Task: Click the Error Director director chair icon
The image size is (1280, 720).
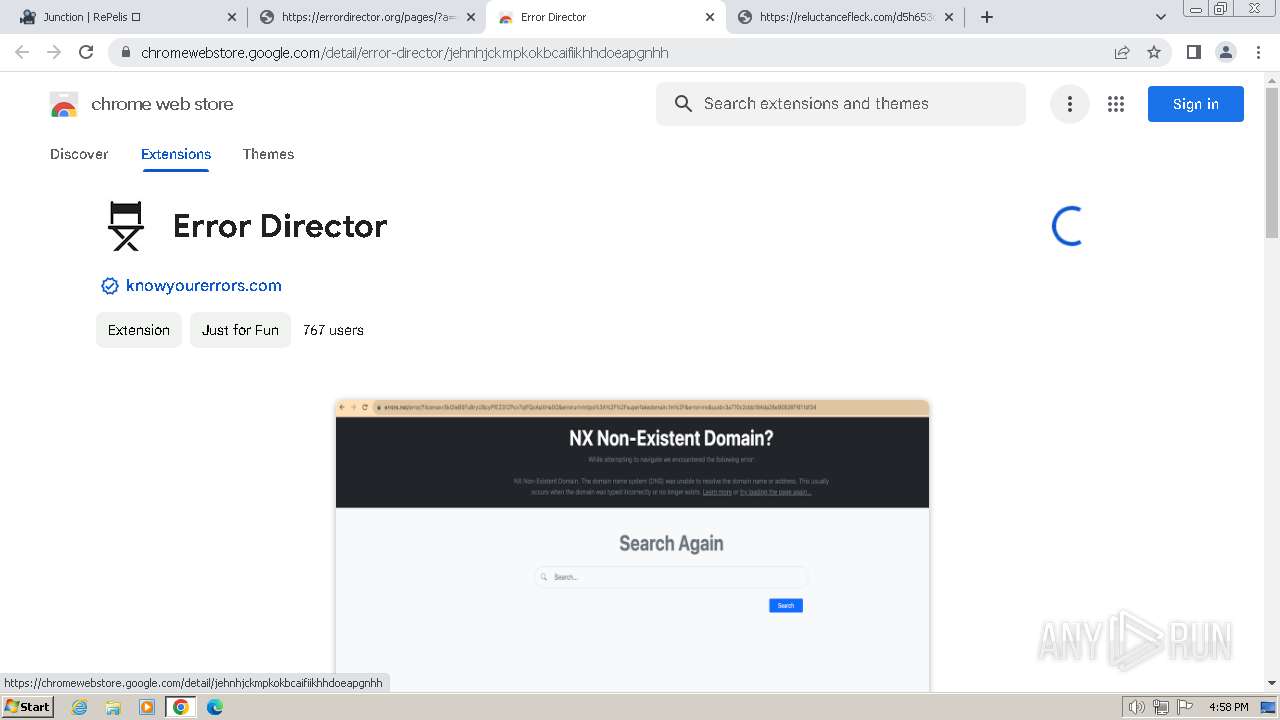Action: (x=126, y=226)
